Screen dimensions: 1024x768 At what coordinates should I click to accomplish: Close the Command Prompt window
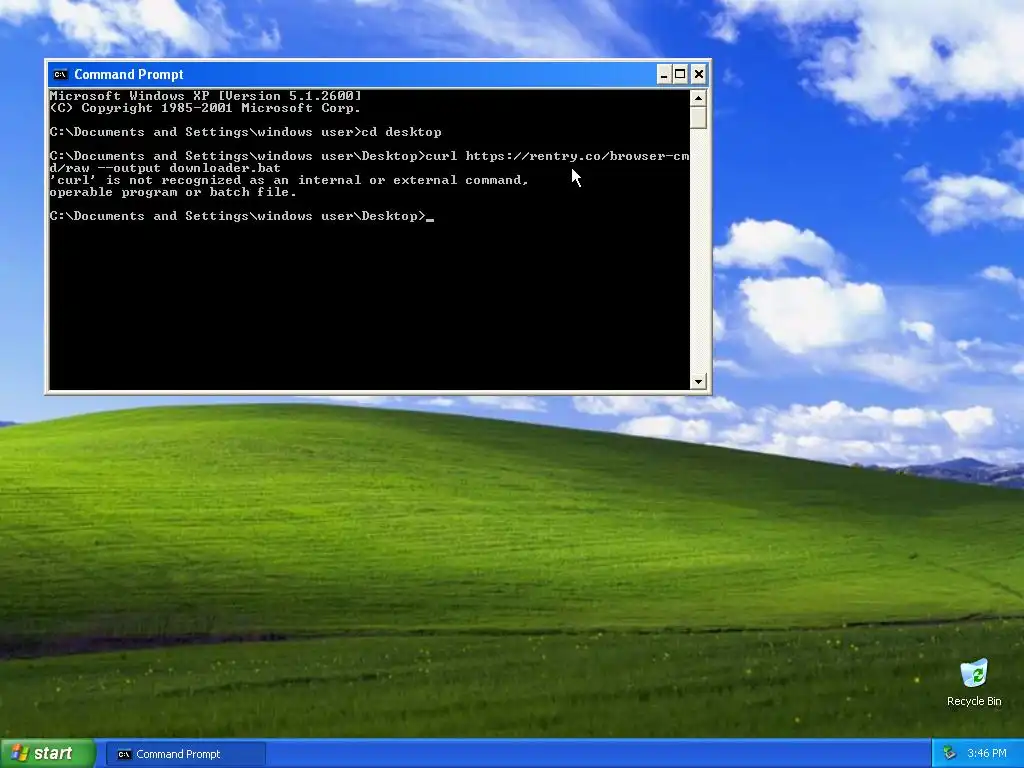point(698,74)
